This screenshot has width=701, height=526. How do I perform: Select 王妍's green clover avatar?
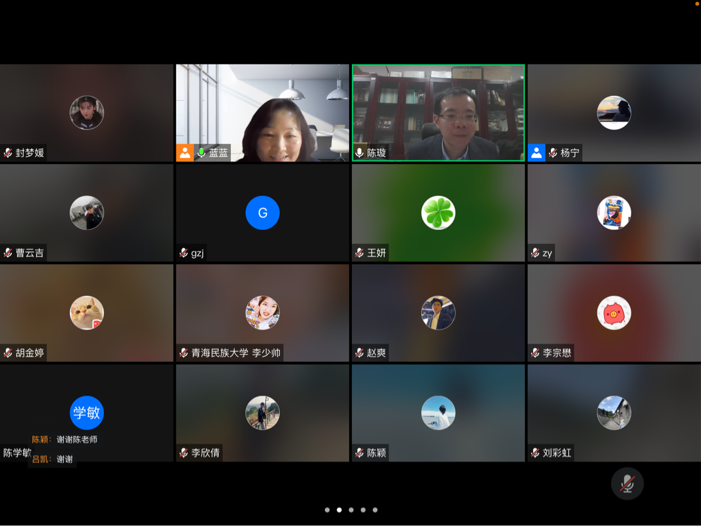pos(438,213)
